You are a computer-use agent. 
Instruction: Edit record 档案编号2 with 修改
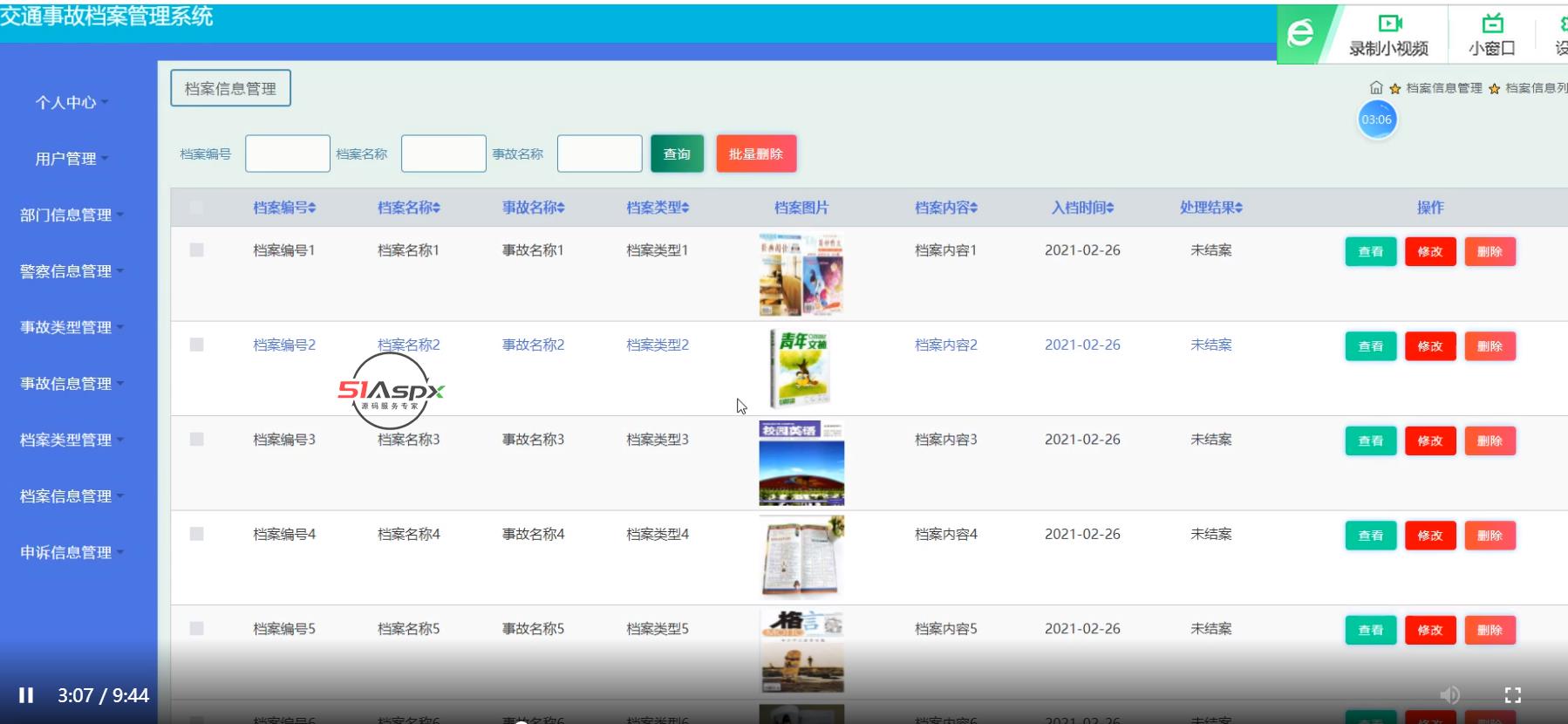pos(1430,346)
